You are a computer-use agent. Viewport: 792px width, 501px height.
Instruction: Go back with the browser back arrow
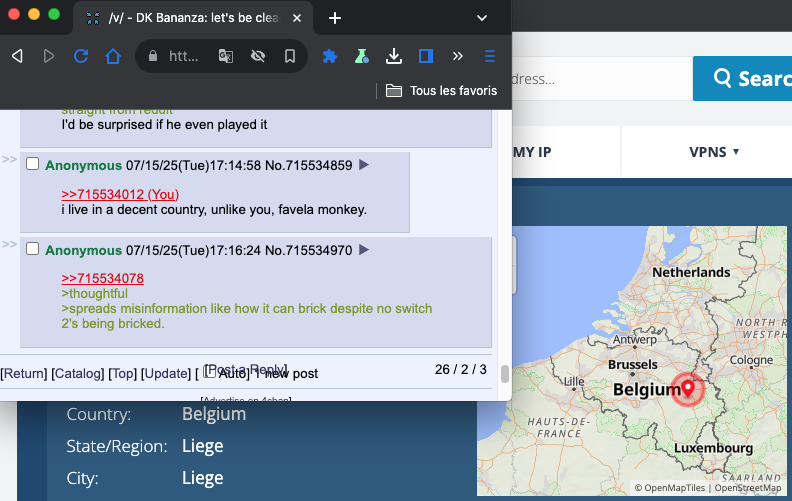point(17,56)
